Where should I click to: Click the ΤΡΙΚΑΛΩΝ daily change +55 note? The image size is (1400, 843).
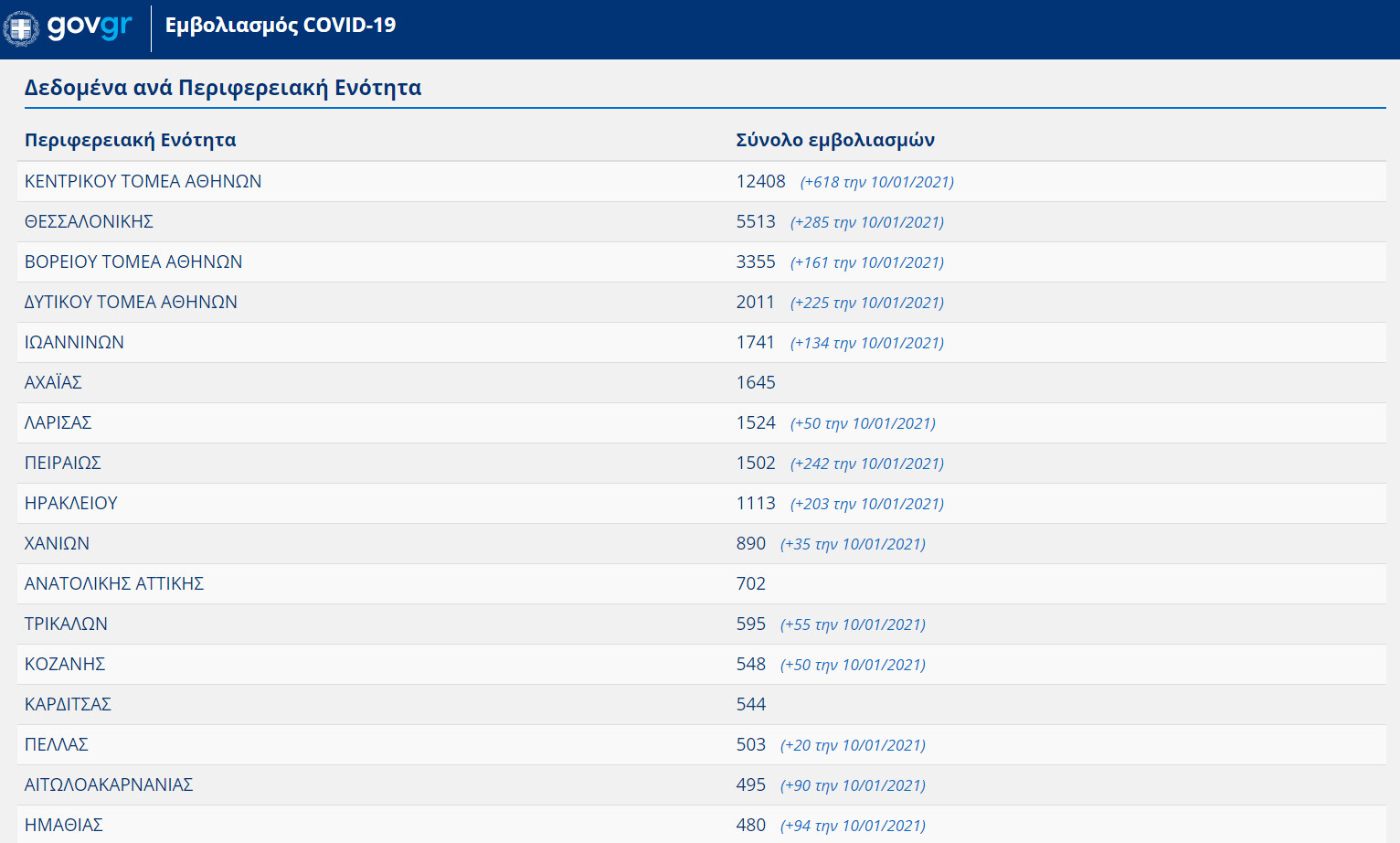click(852, 624)
